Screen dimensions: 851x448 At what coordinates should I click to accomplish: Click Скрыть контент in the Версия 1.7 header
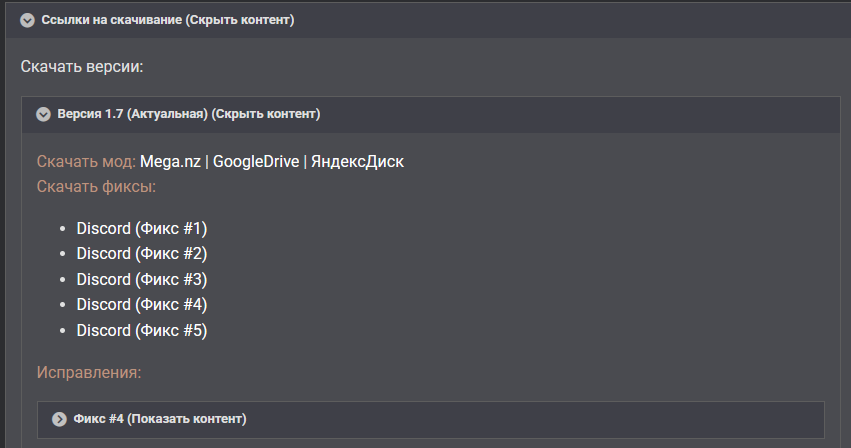click(266, 114)
